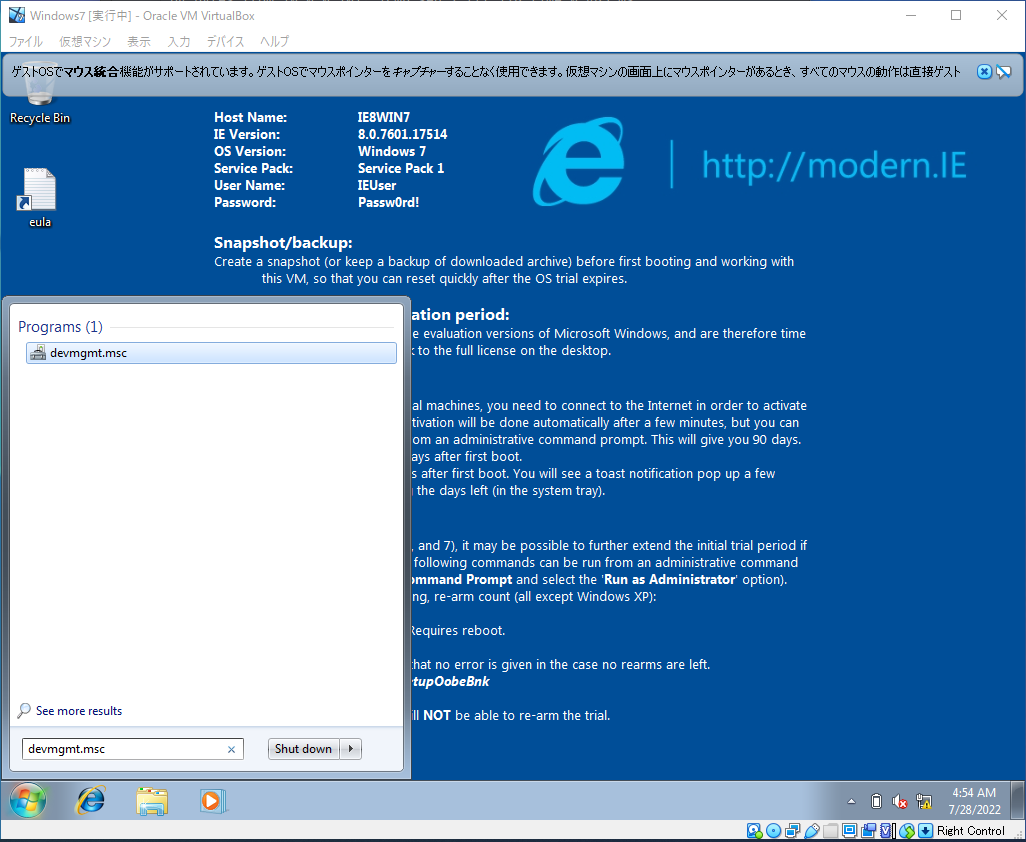Show hidden tray icons arrow
The height and width of the screenshot is (842, 1026).
click(851, 801)
